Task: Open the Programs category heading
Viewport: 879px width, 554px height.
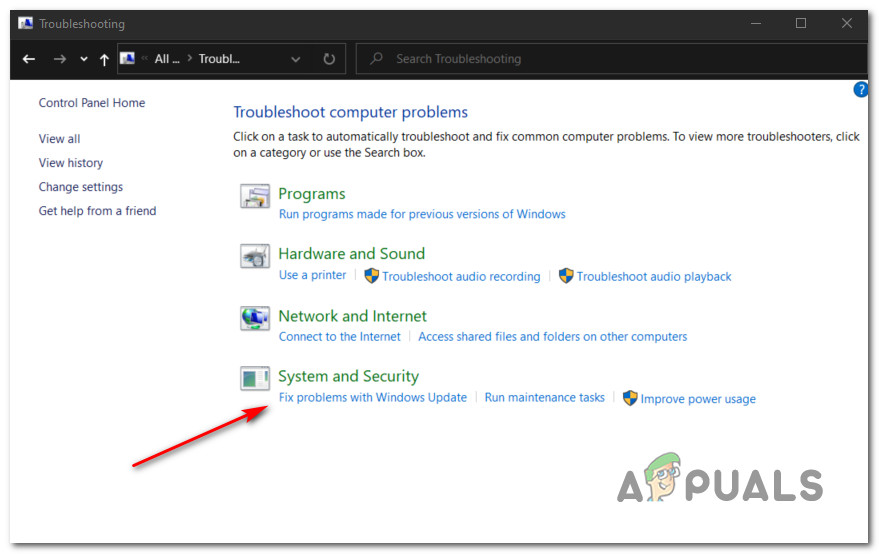Action: point(312,193)
